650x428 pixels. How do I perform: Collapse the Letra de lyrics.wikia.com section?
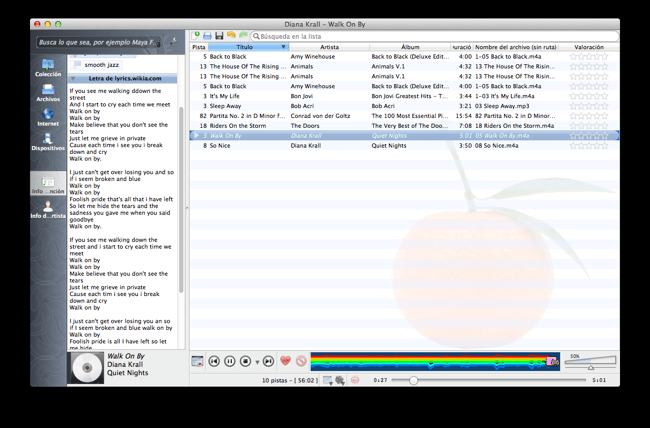[x=122, y=78]
